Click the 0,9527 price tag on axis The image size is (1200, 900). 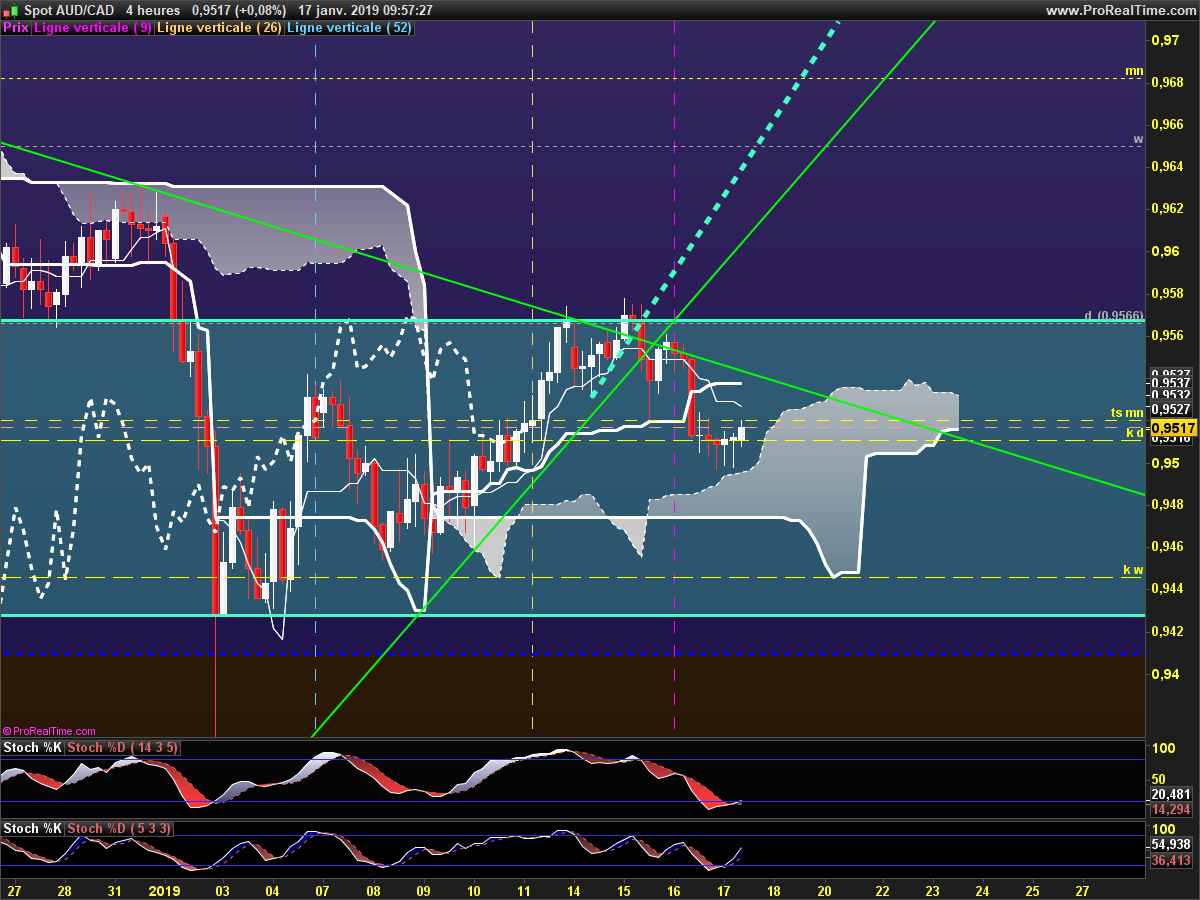coord(1170,409)
